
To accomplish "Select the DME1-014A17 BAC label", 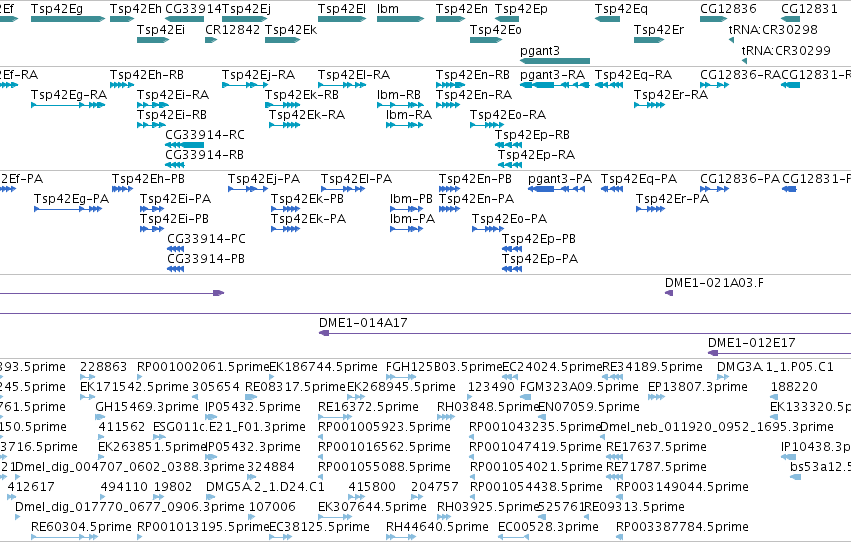I will pos(363,323).
